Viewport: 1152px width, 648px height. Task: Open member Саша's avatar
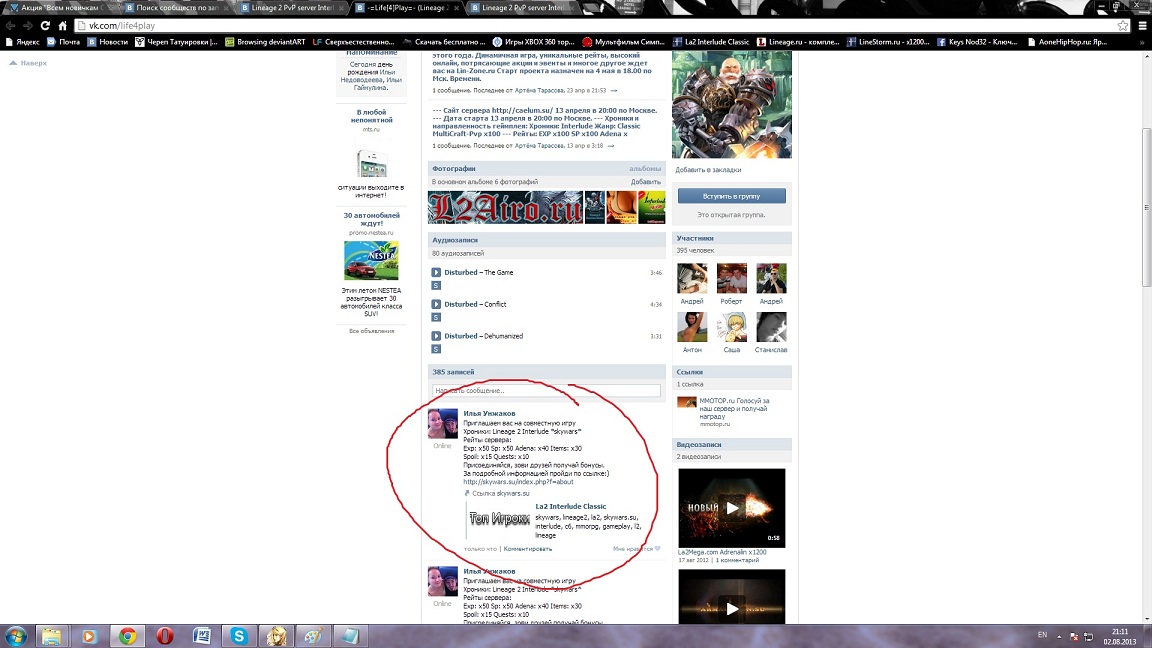[x=732, y=327]
